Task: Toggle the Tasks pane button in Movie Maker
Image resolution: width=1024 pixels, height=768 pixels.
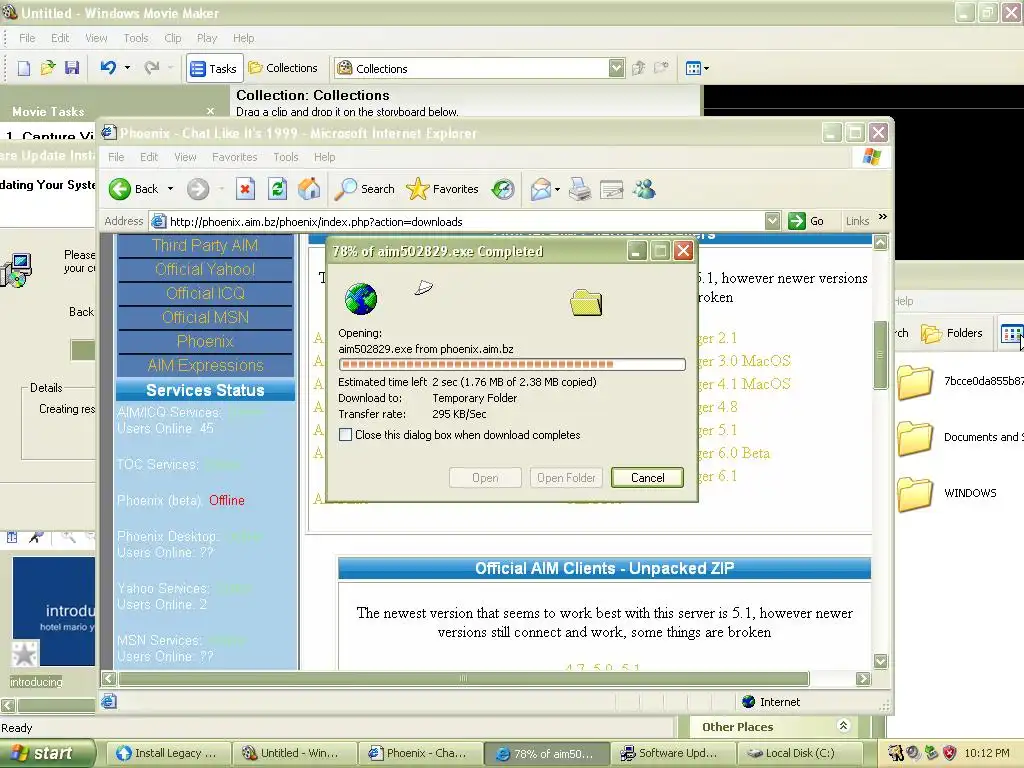Action: coord(214,69)
